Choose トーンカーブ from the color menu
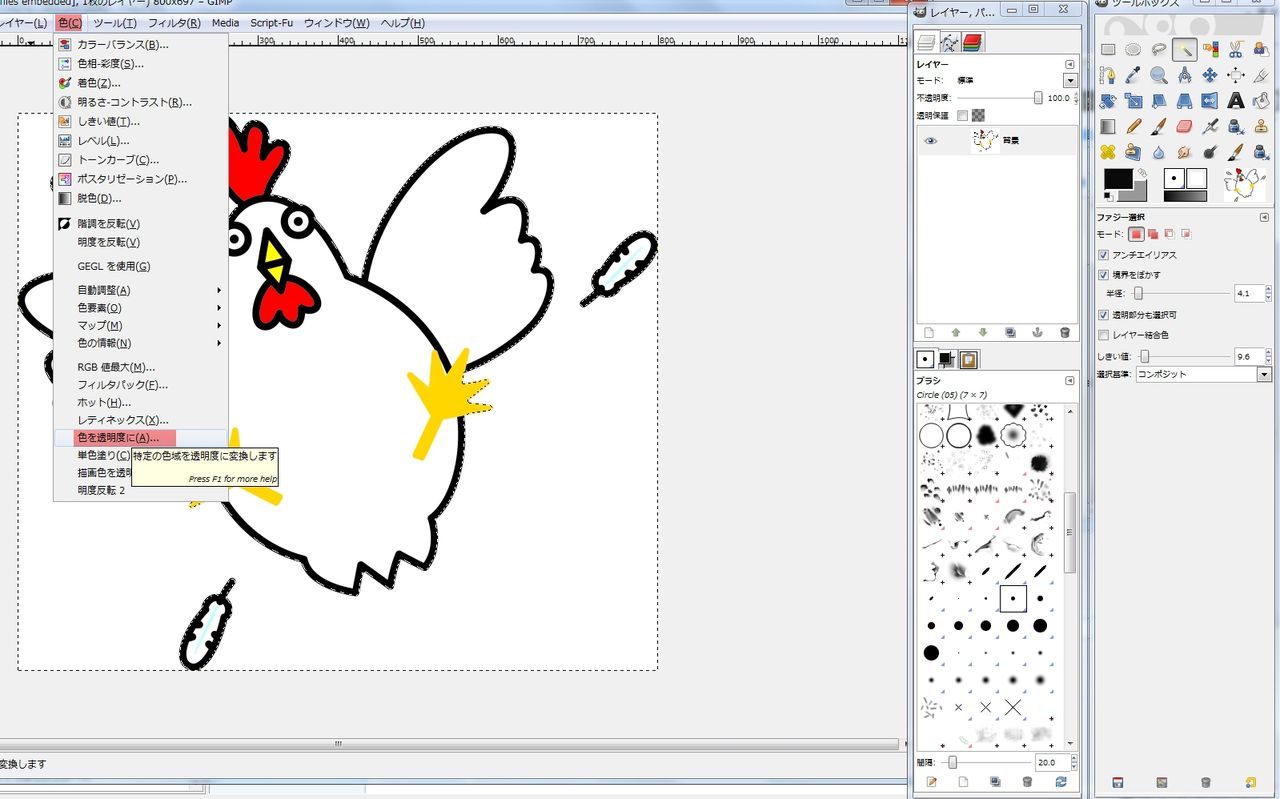Screen dimensions: 1280x799 pos(142,160)
